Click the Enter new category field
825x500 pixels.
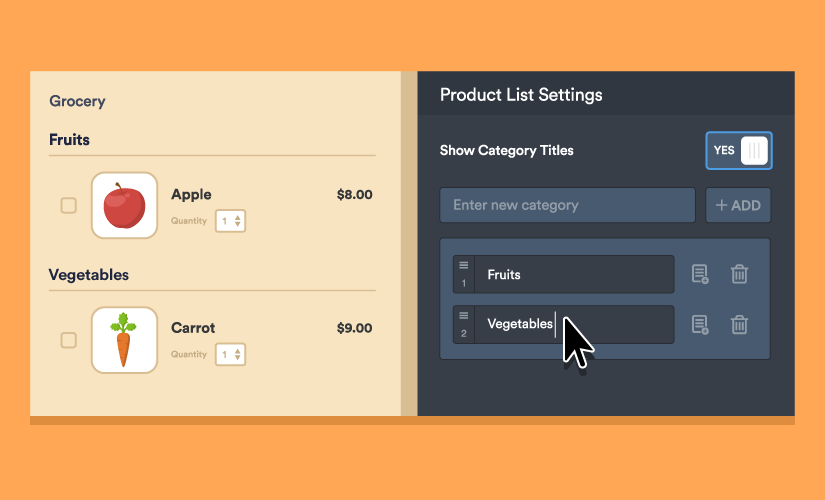[567, 205]
